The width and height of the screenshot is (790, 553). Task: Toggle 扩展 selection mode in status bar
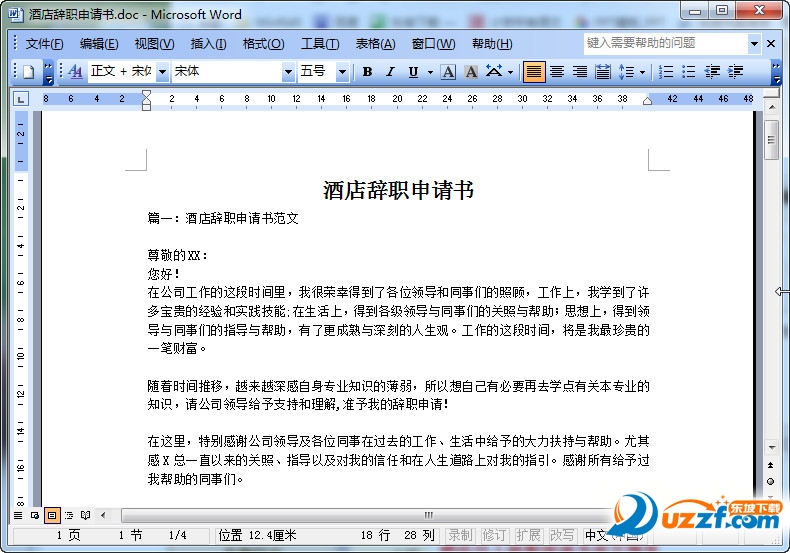528,535
